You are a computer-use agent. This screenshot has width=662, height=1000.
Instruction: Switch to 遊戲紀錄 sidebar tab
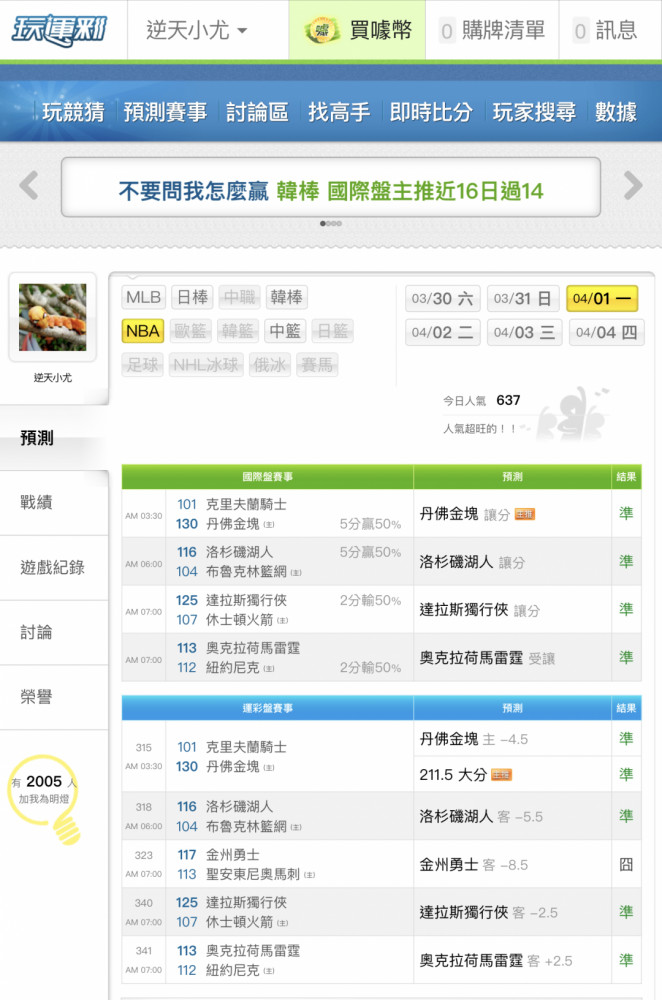pyautogui.click(x=54, y=568)
